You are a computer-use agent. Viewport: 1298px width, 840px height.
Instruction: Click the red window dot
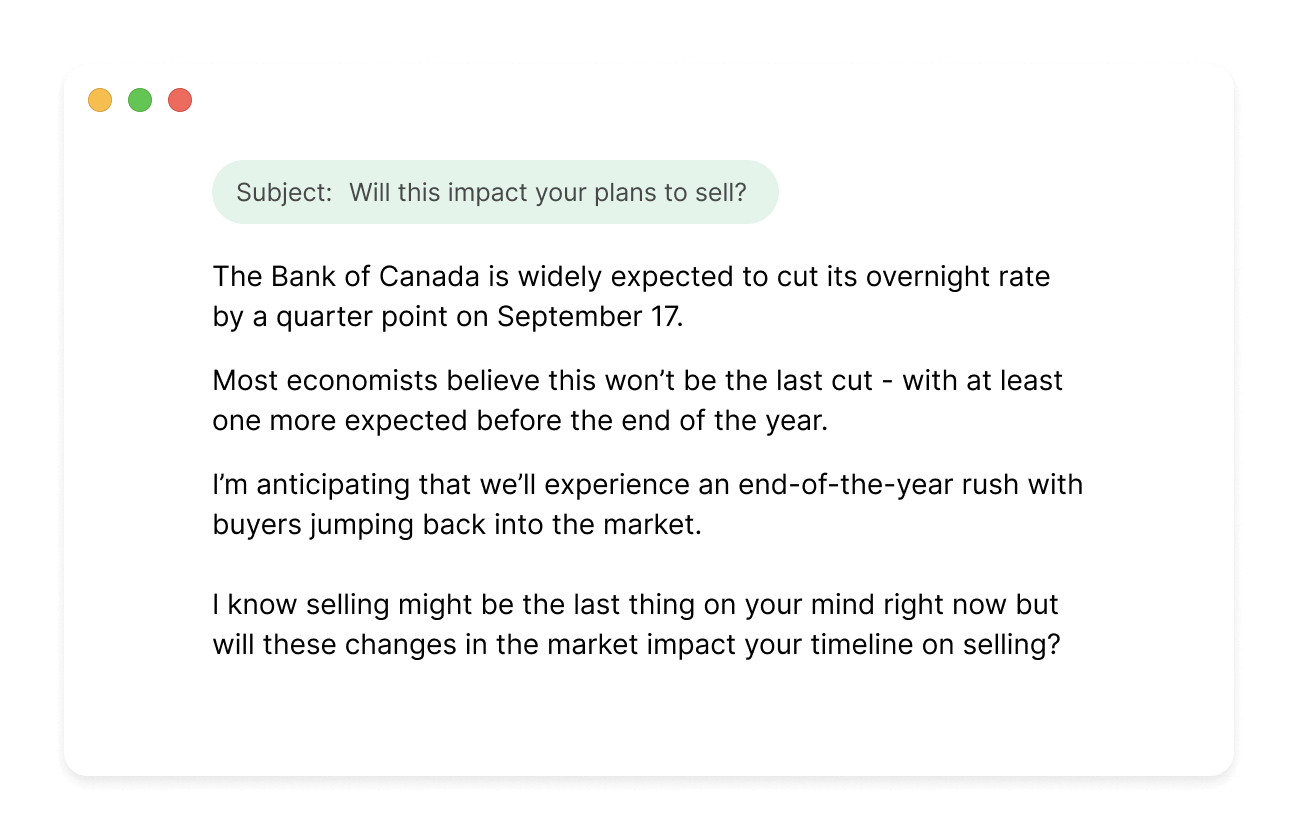point(180,100)
